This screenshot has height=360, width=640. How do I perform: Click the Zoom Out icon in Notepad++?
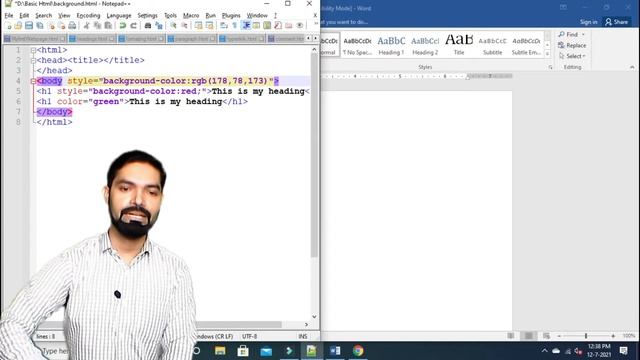coord(184,26)
